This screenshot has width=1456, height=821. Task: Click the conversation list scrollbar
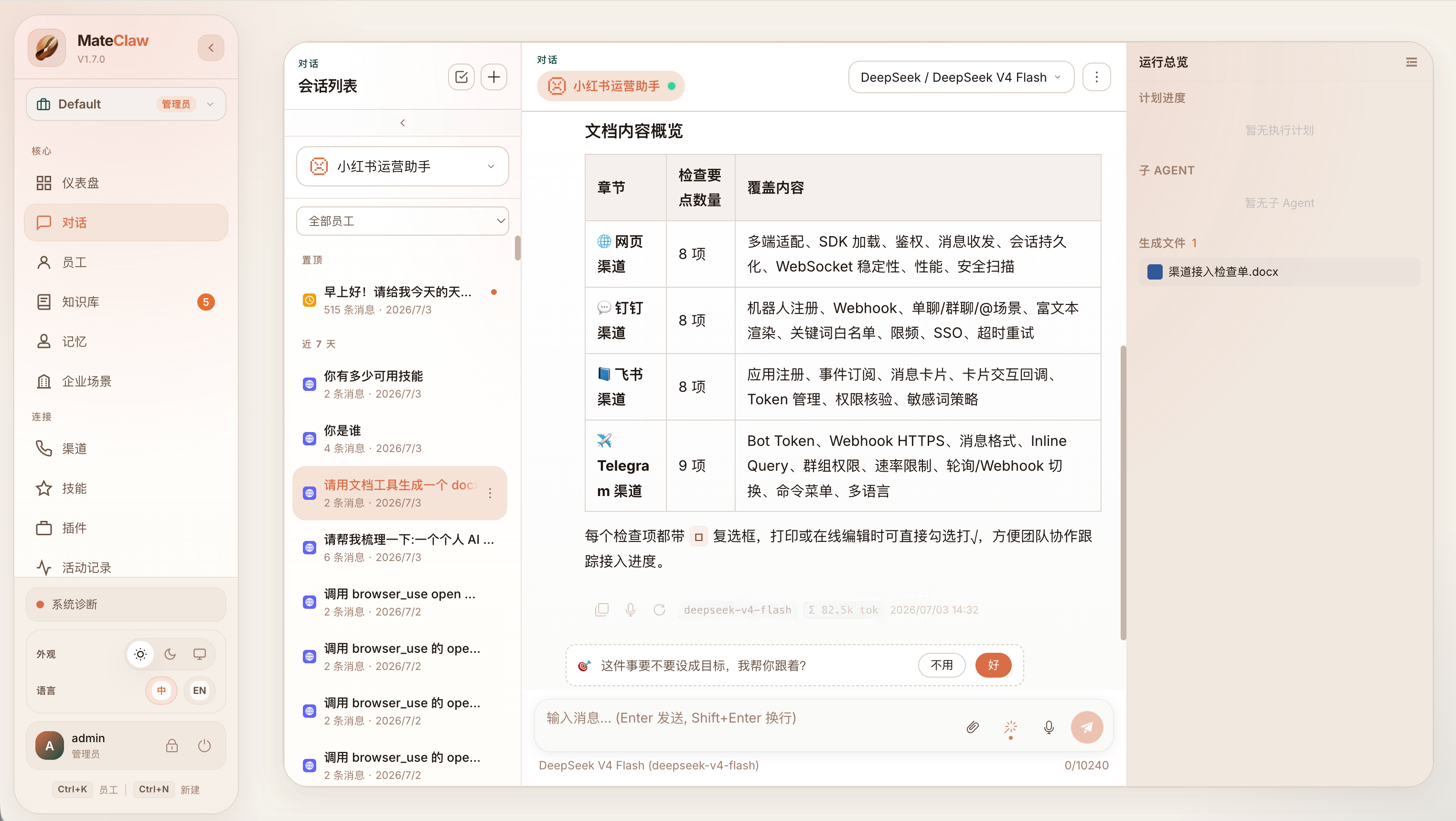tap(517, 248)
